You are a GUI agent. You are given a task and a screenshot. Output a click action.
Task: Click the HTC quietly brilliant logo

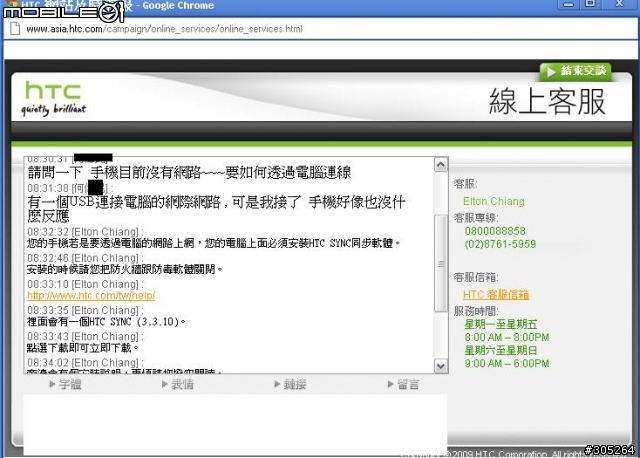(x=53, y=98)
